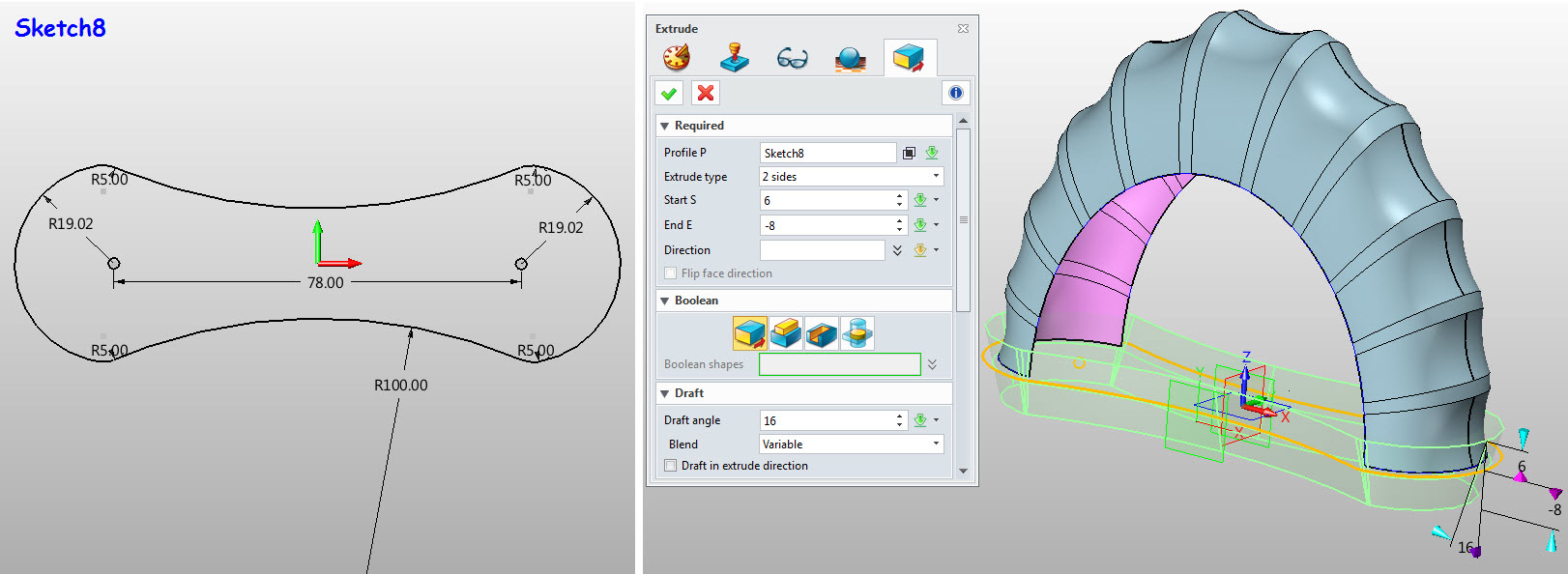
Task: Click the Start S value field
Action: tap(827, 200)
